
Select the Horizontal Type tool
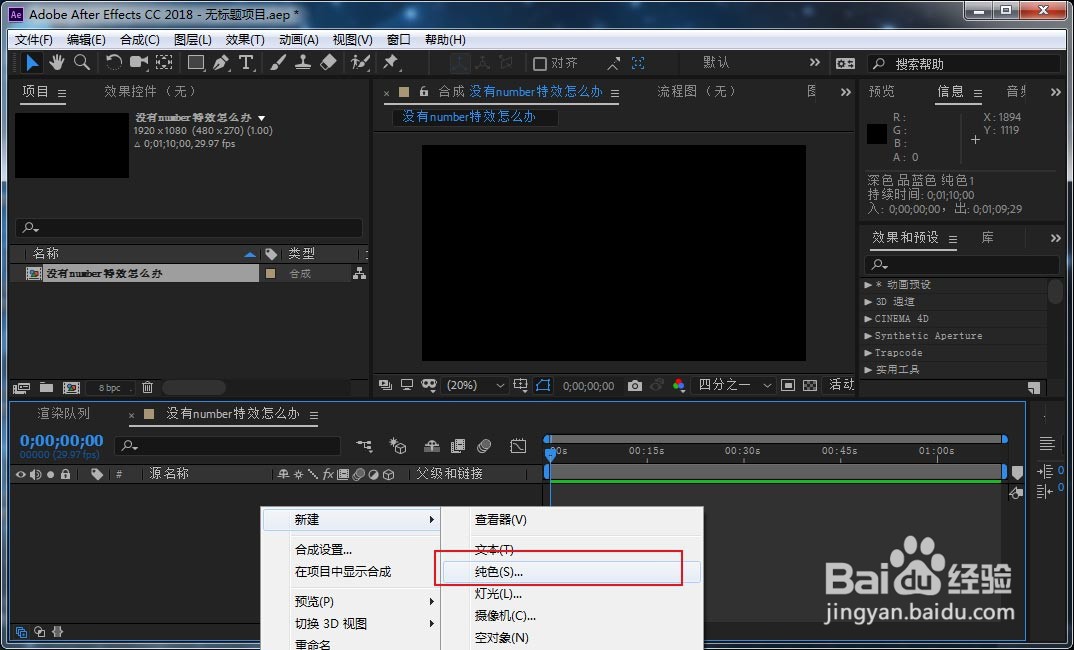coord(246,63)
